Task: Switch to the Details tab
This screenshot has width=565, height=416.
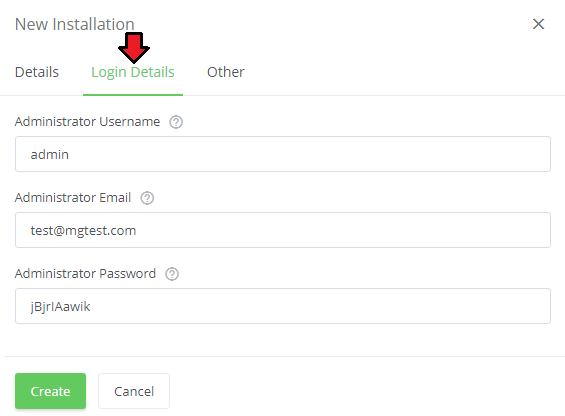Action: pos(37,72)
